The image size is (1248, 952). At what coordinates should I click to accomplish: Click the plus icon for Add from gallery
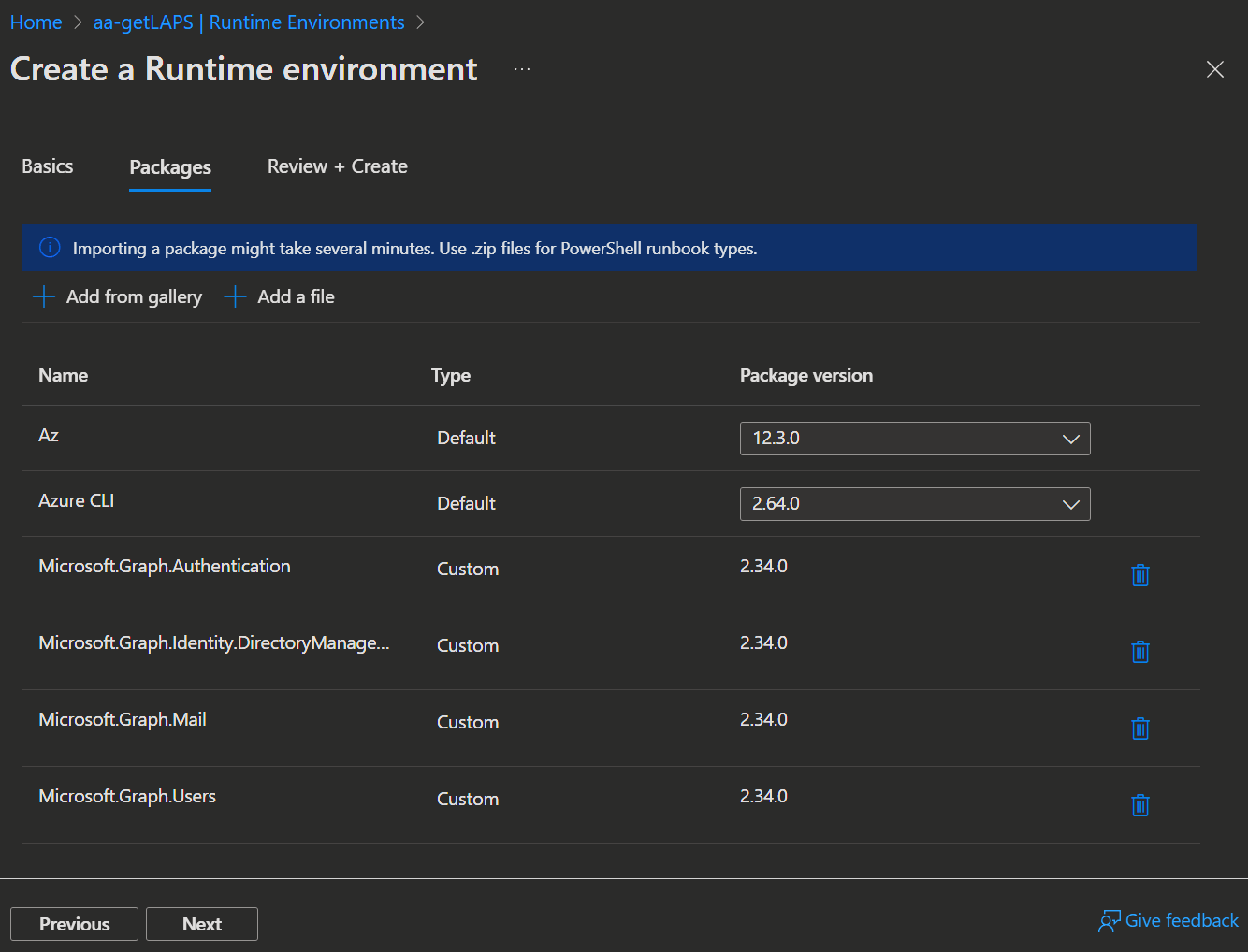tap(44, 297)
